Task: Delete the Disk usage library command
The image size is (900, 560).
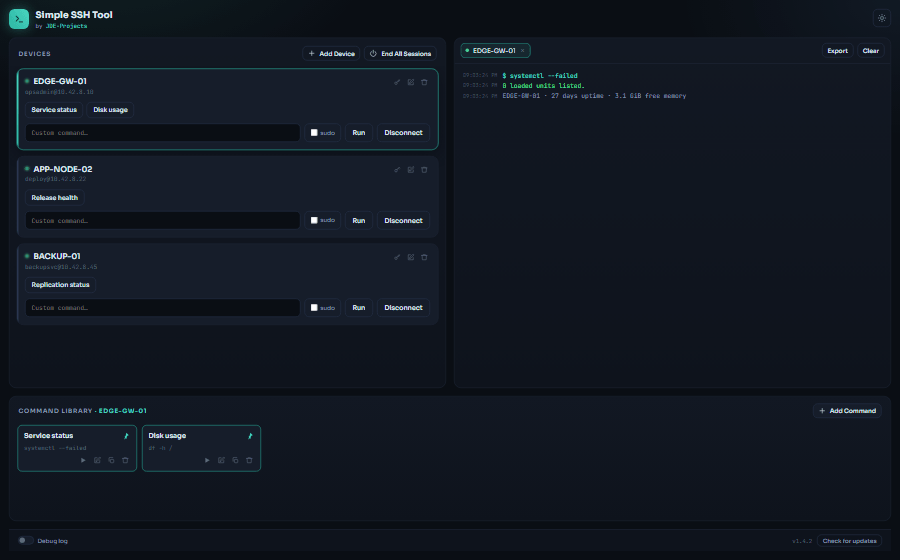Action: coord(249,460)
